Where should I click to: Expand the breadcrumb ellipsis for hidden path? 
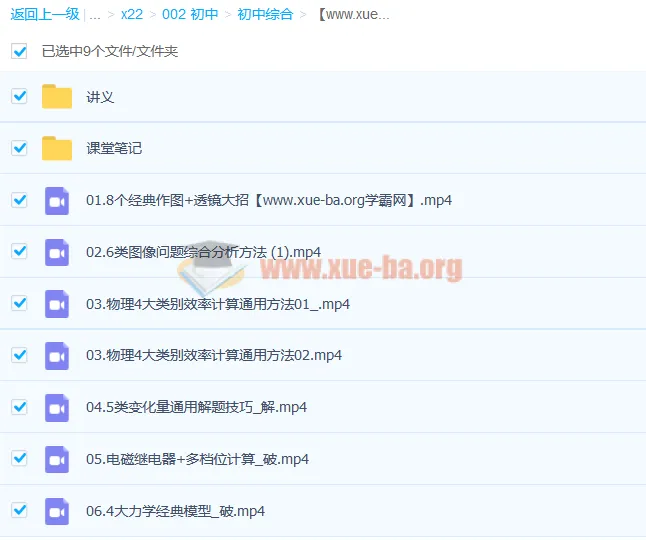tap(96, 15)
